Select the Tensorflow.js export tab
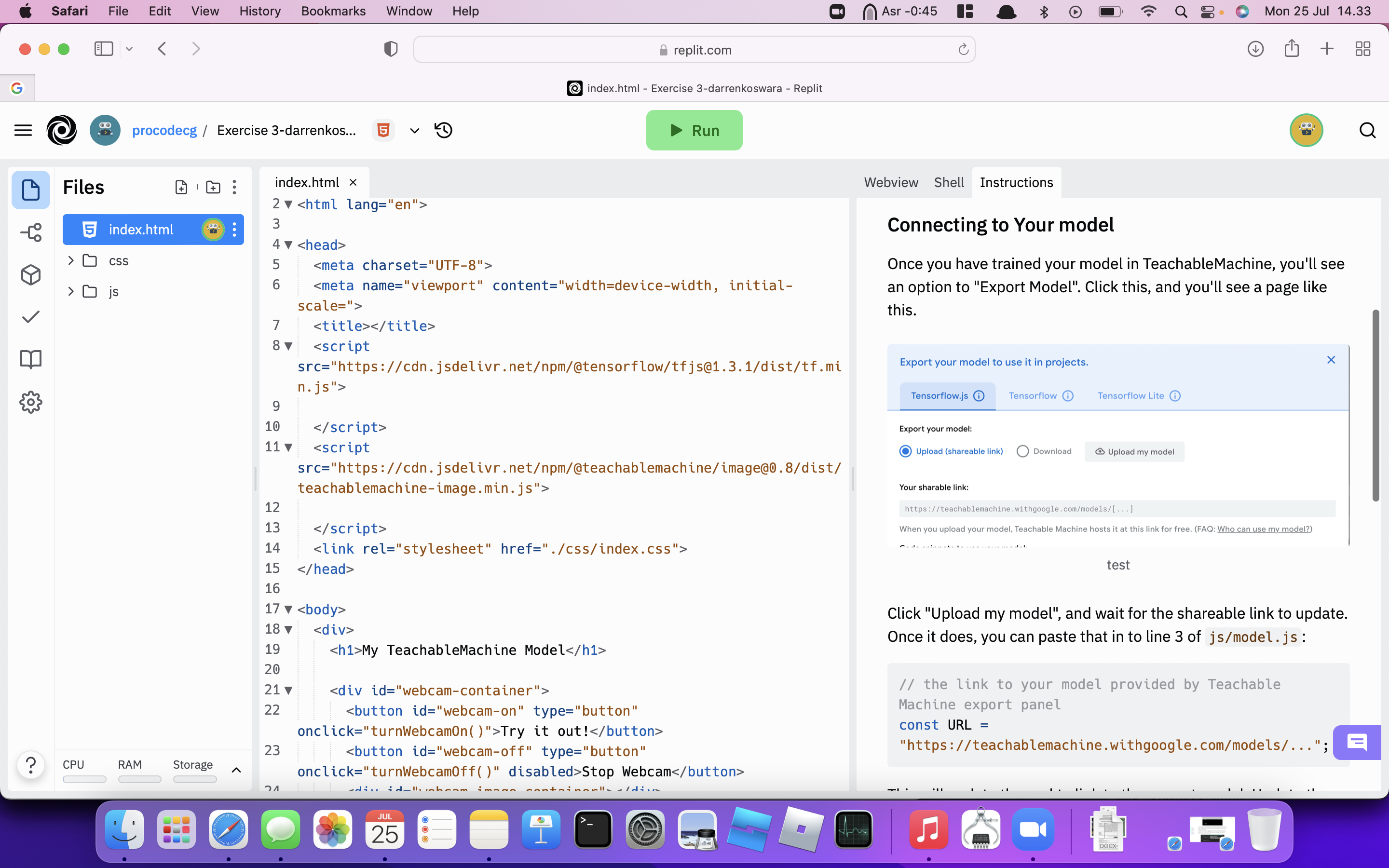 point(947,395)
